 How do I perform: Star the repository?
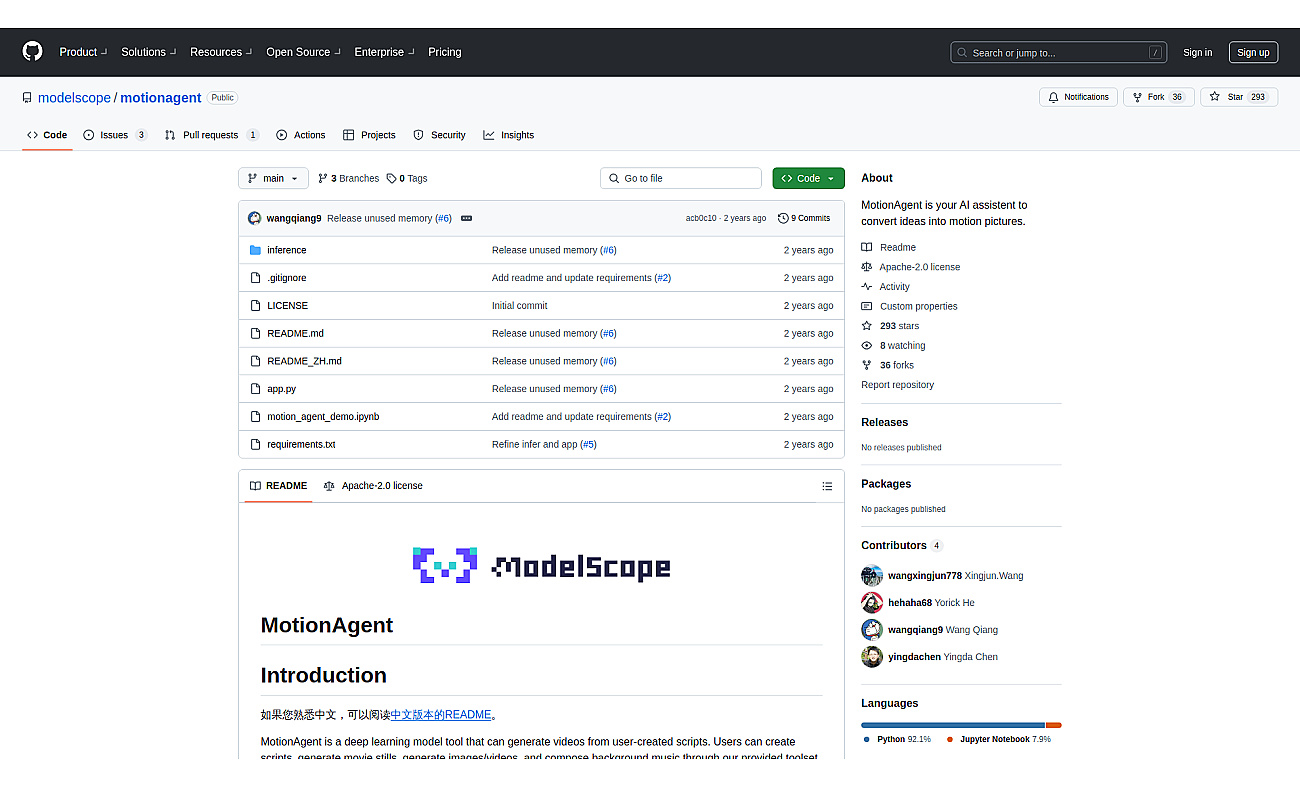tap(1238, 97)
